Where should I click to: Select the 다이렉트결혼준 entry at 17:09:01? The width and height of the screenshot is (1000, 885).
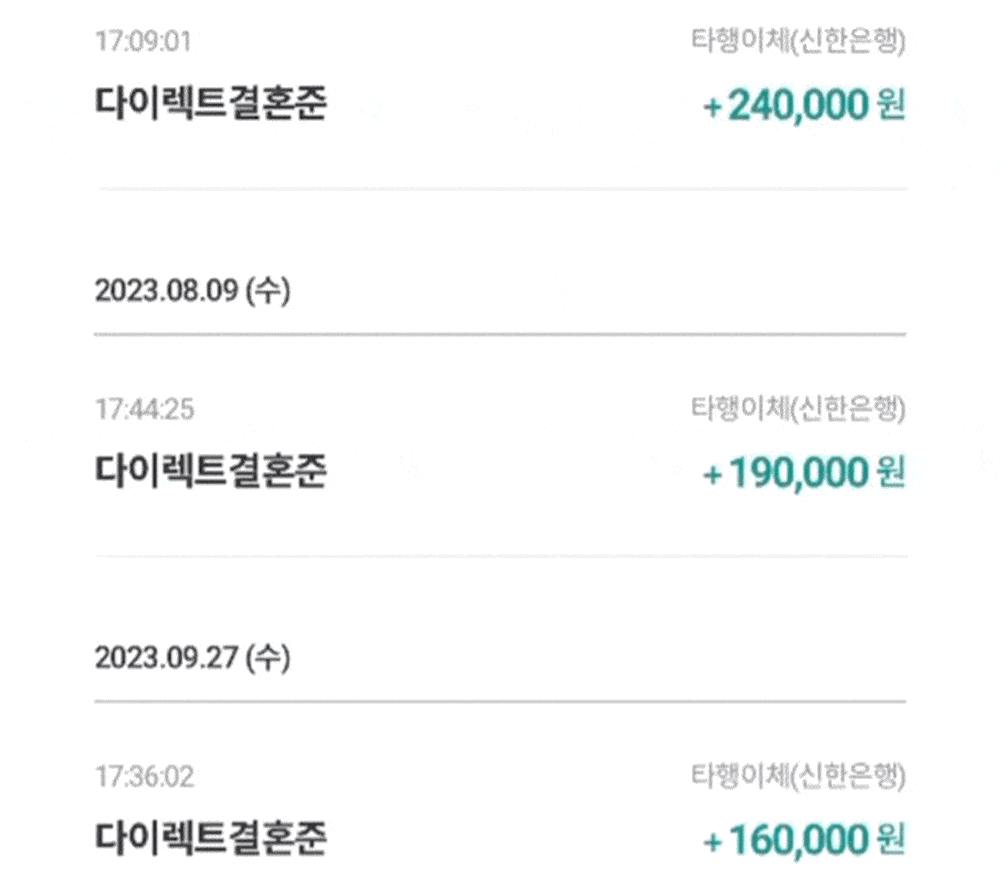click(211, 105)
